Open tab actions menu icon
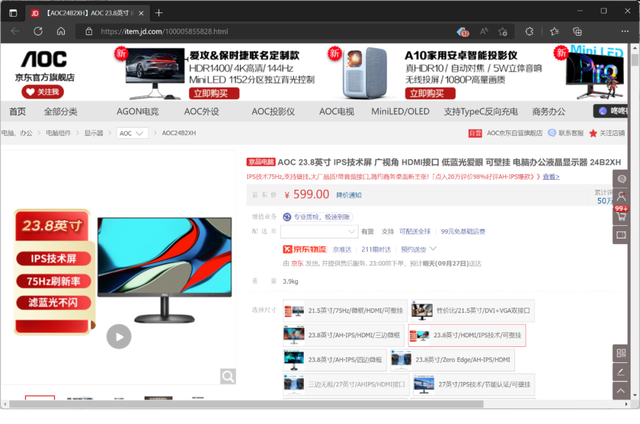 (x=13, y=13)
